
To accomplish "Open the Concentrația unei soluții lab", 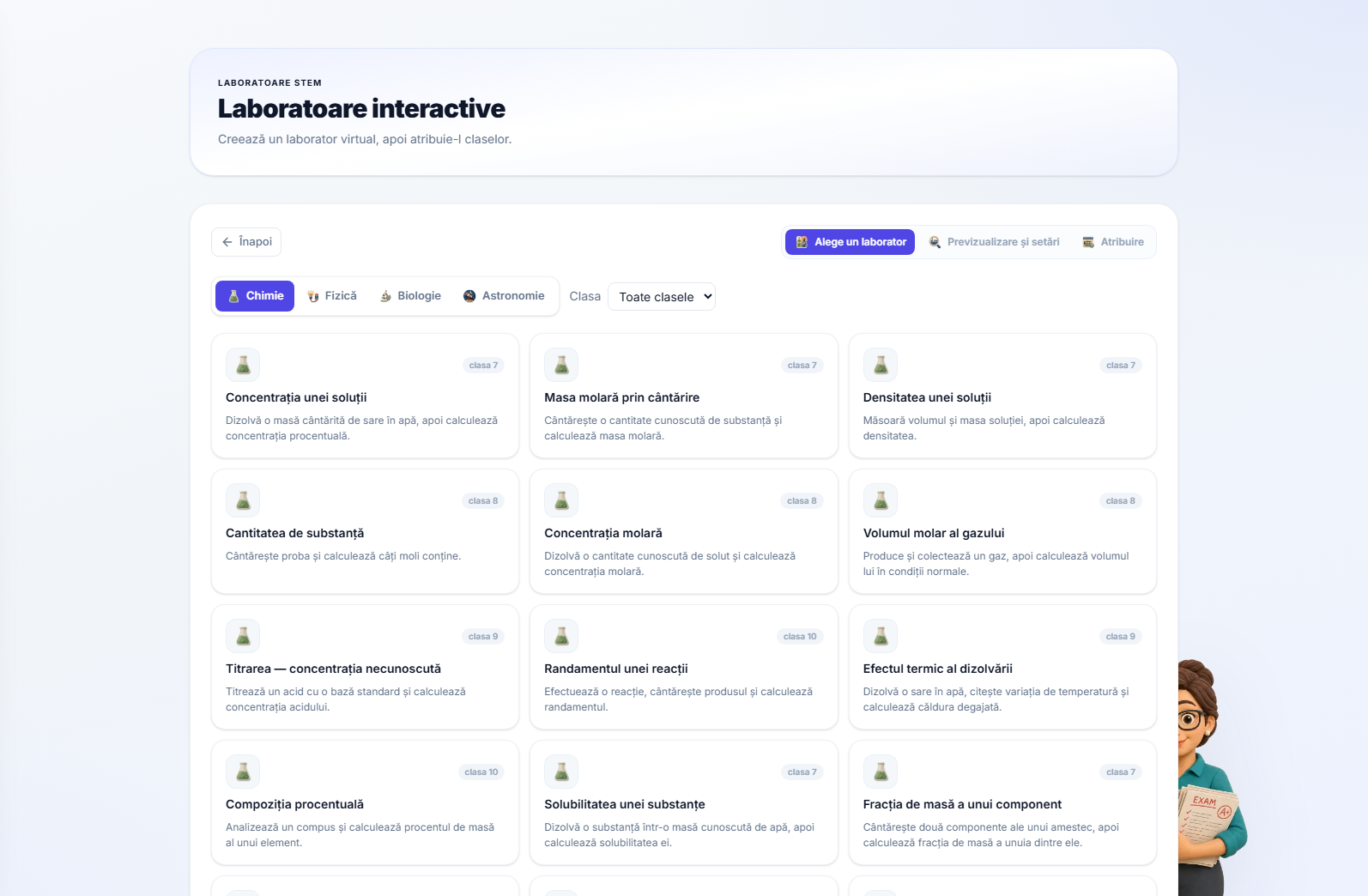I will tap(366, 397).
